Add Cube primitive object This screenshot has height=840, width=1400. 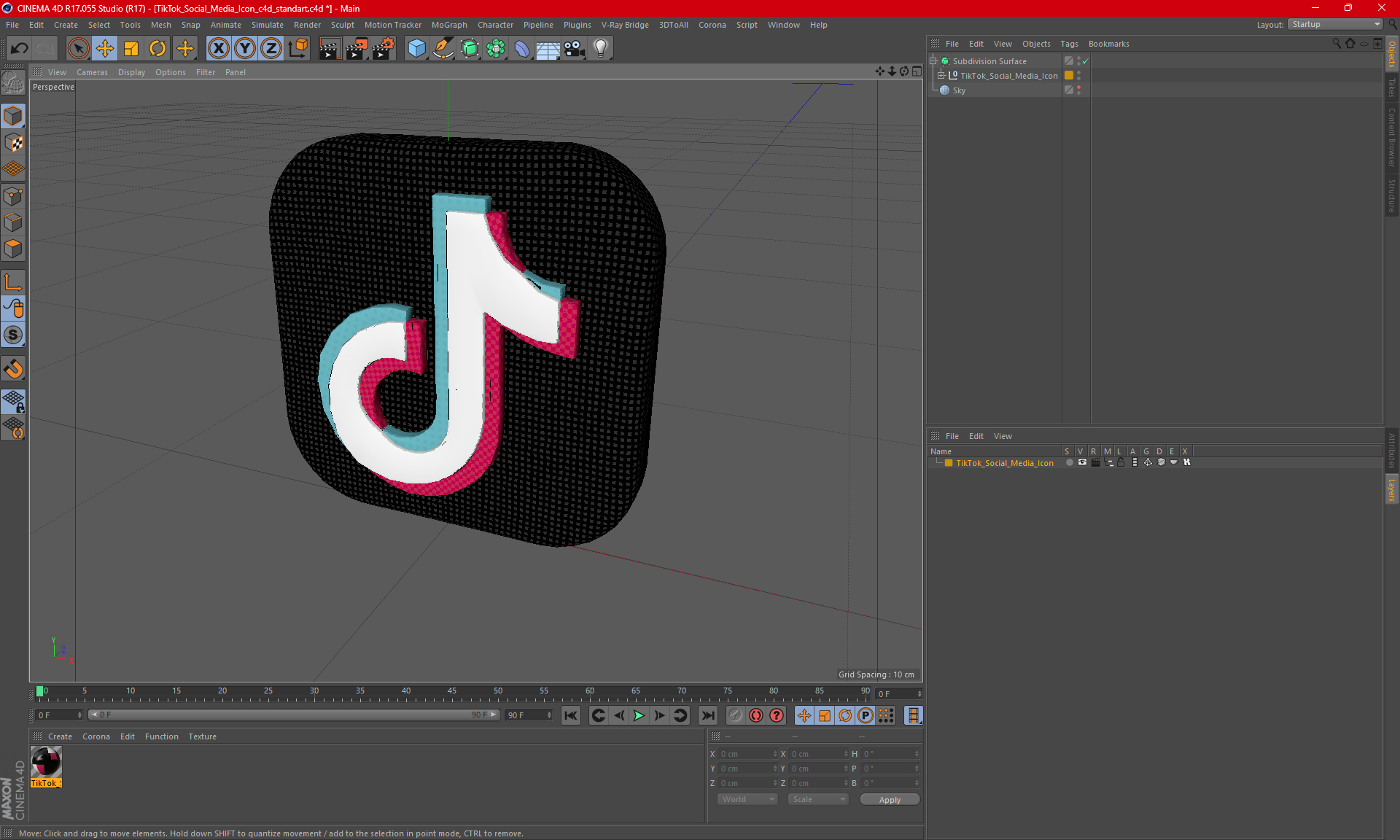point(416,49)
